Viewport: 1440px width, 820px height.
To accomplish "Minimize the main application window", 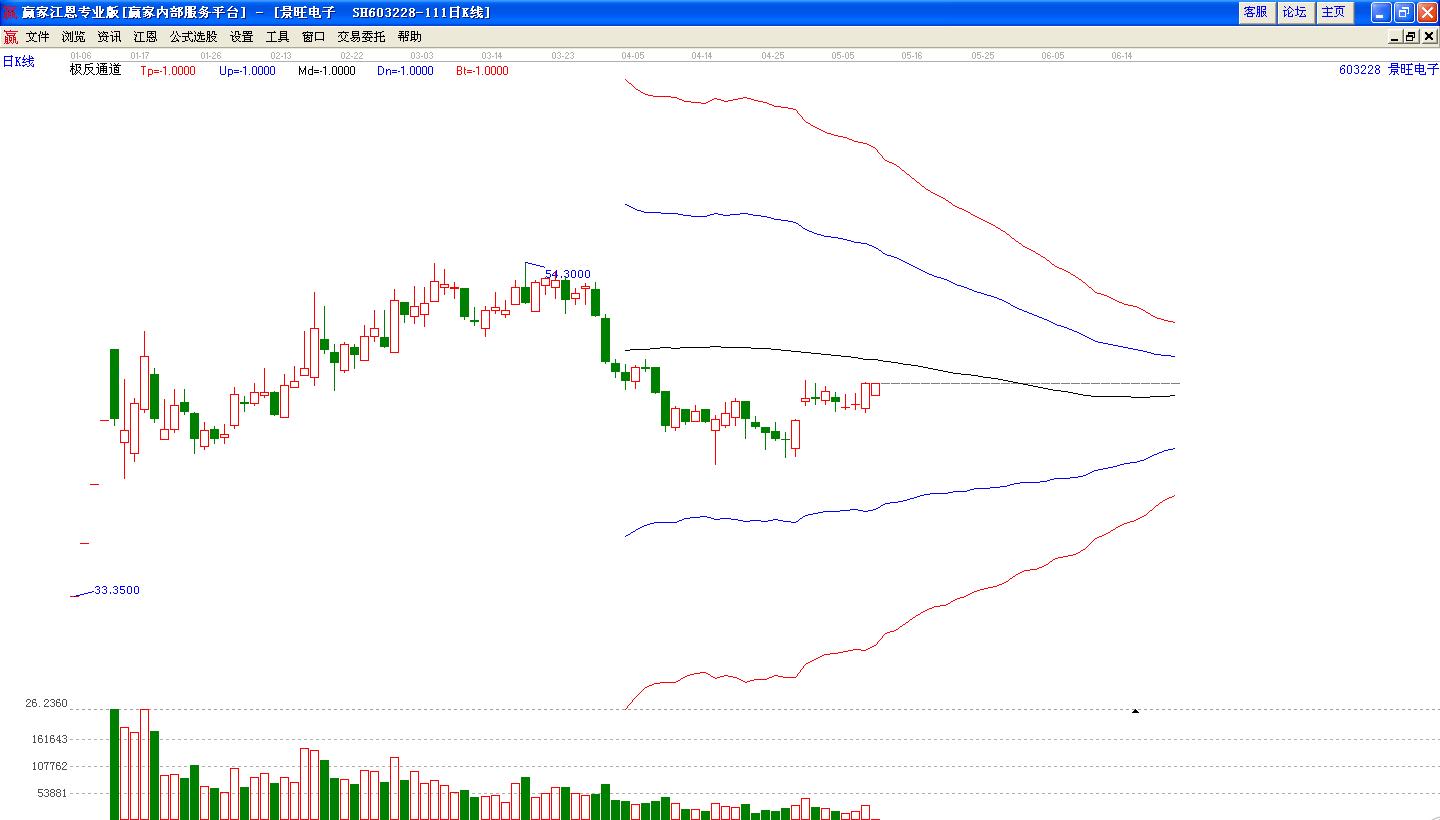I will 1381,12.
